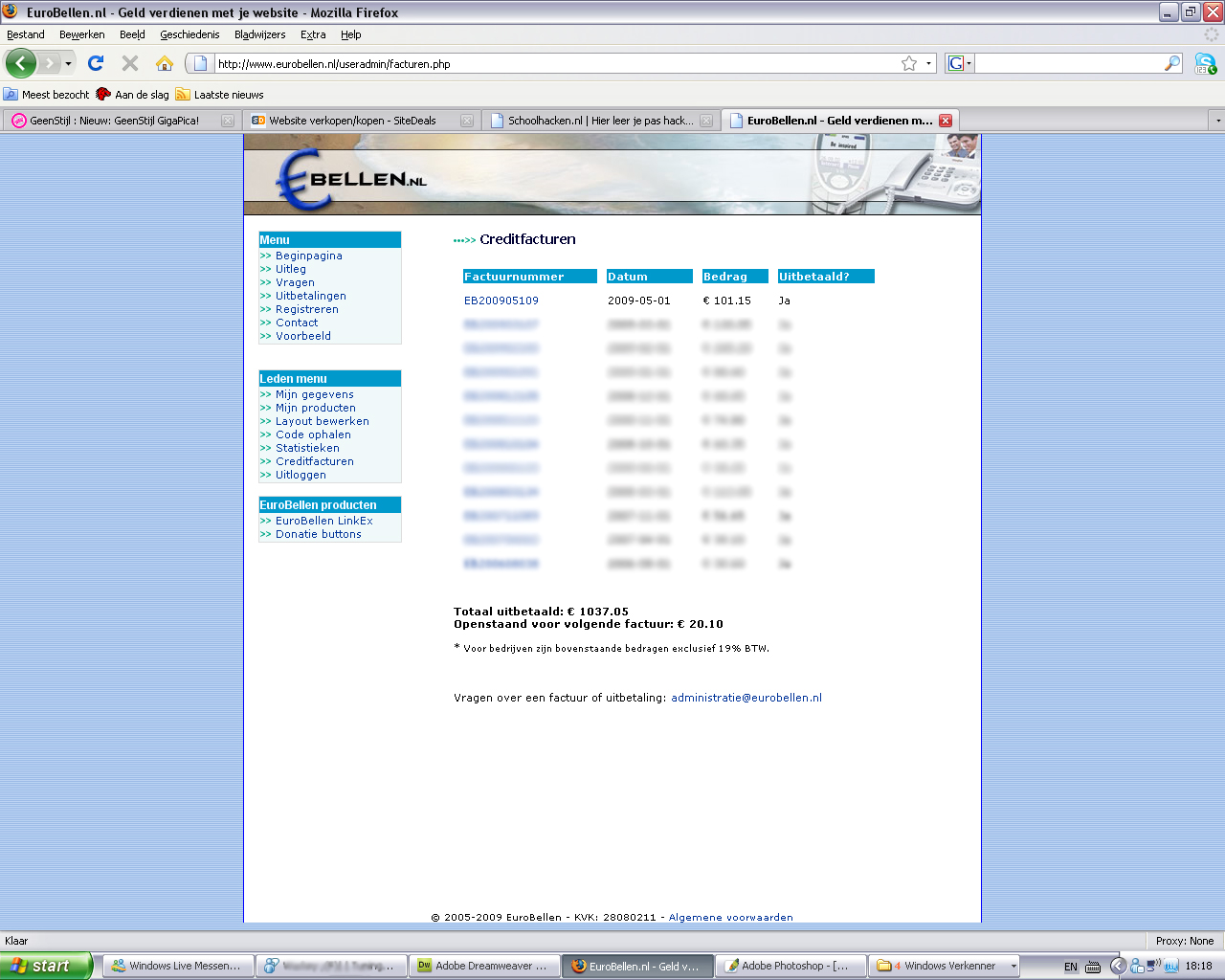The width and height of the screenshot is (1225, 980).
Task: Click the EN language indicator
Action: (1071, 967)
